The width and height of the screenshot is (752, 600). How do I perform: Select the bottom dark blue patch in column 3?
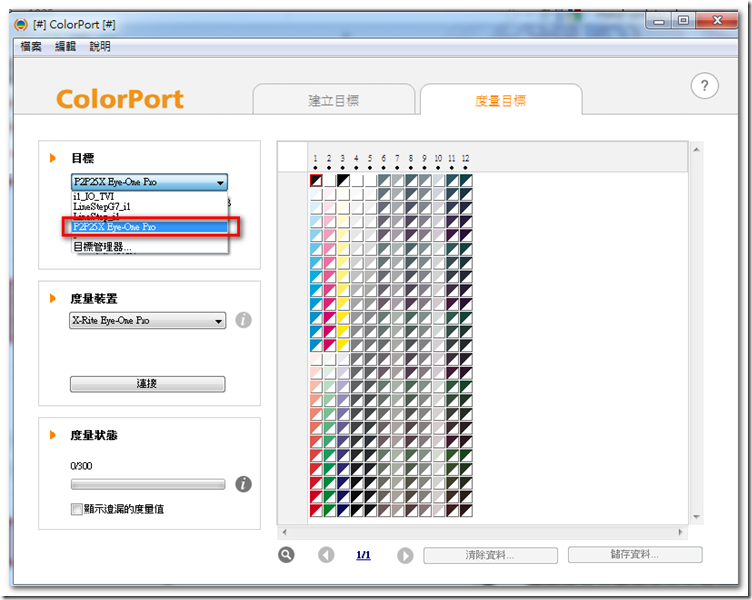343,510
